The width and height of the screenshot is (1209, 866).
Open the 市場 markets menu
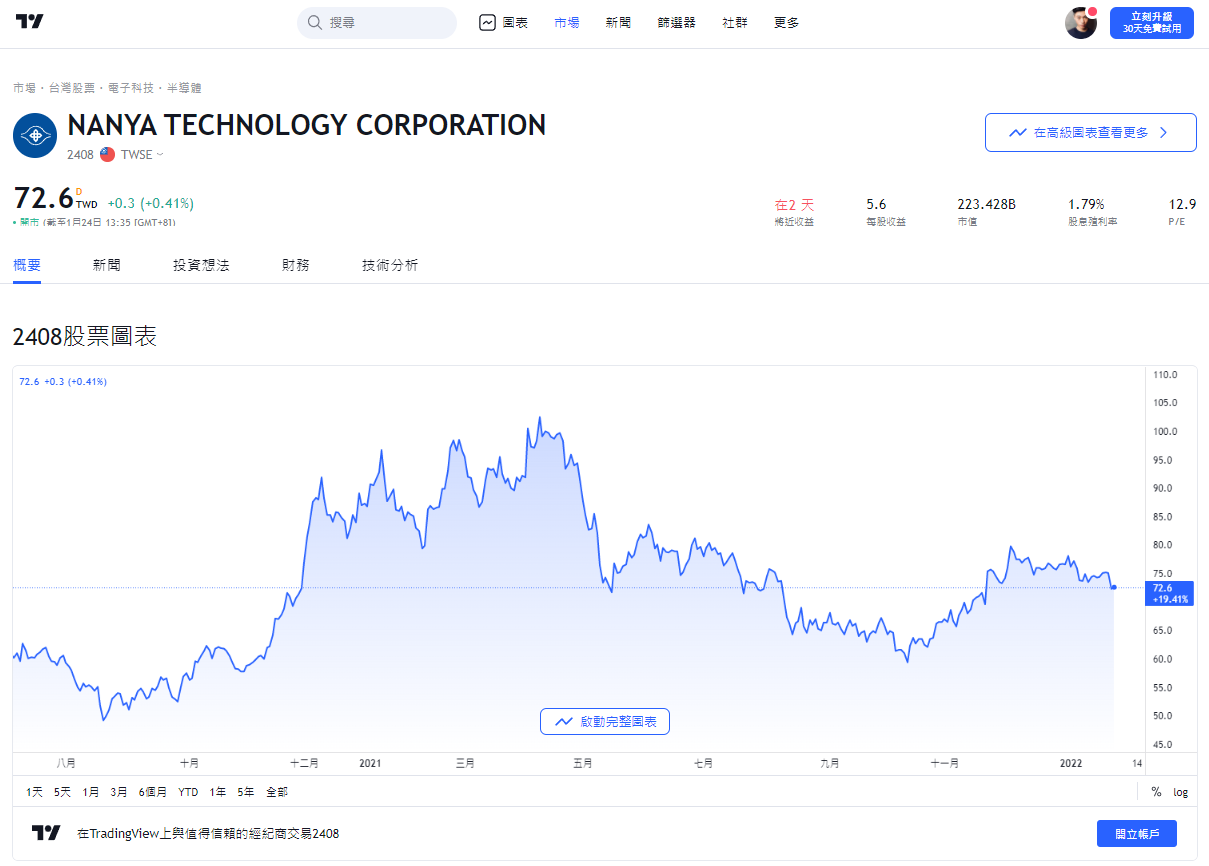(x=567, y=22)
